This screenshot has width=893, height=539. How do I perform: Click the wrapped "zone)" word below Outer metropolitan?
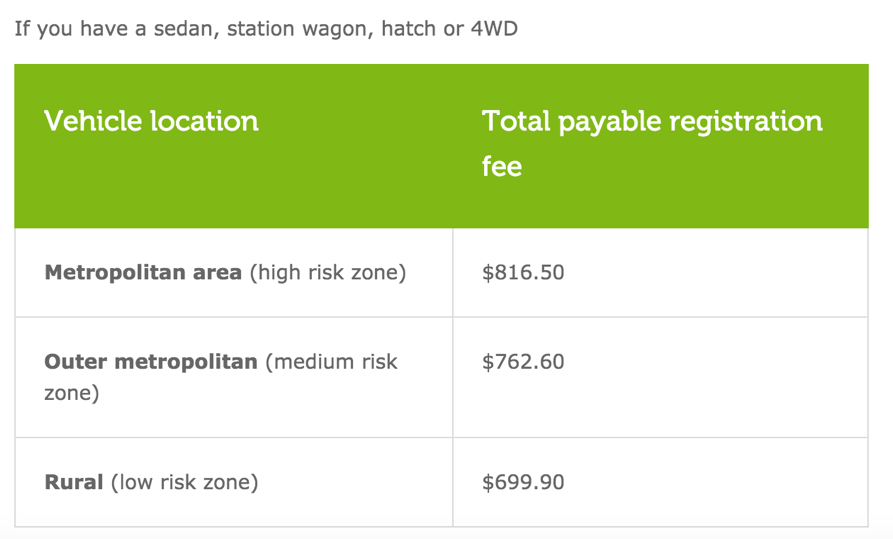click(72, 393)
